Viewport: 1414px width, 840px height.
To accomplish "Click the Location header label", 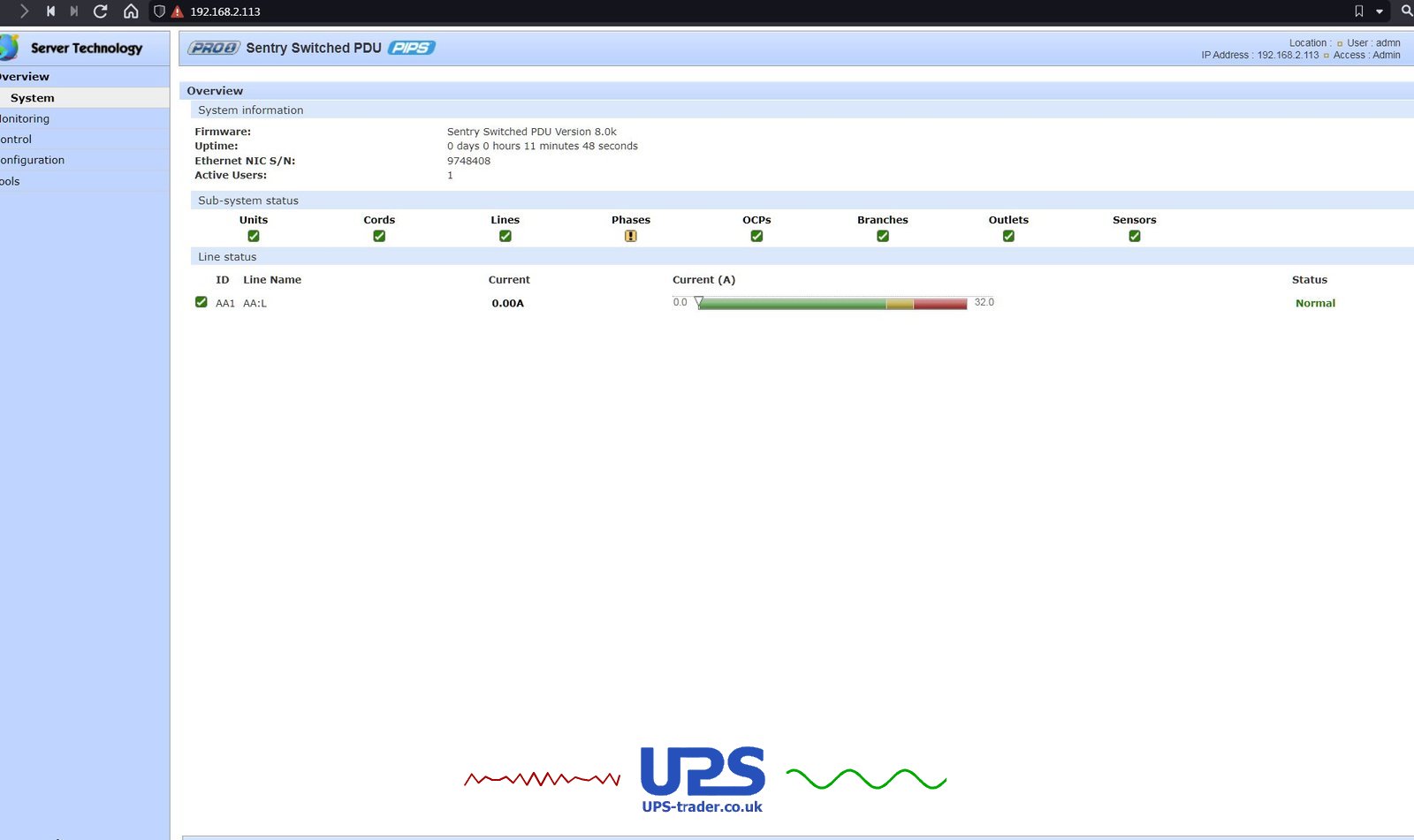I will click(1310, 42).
